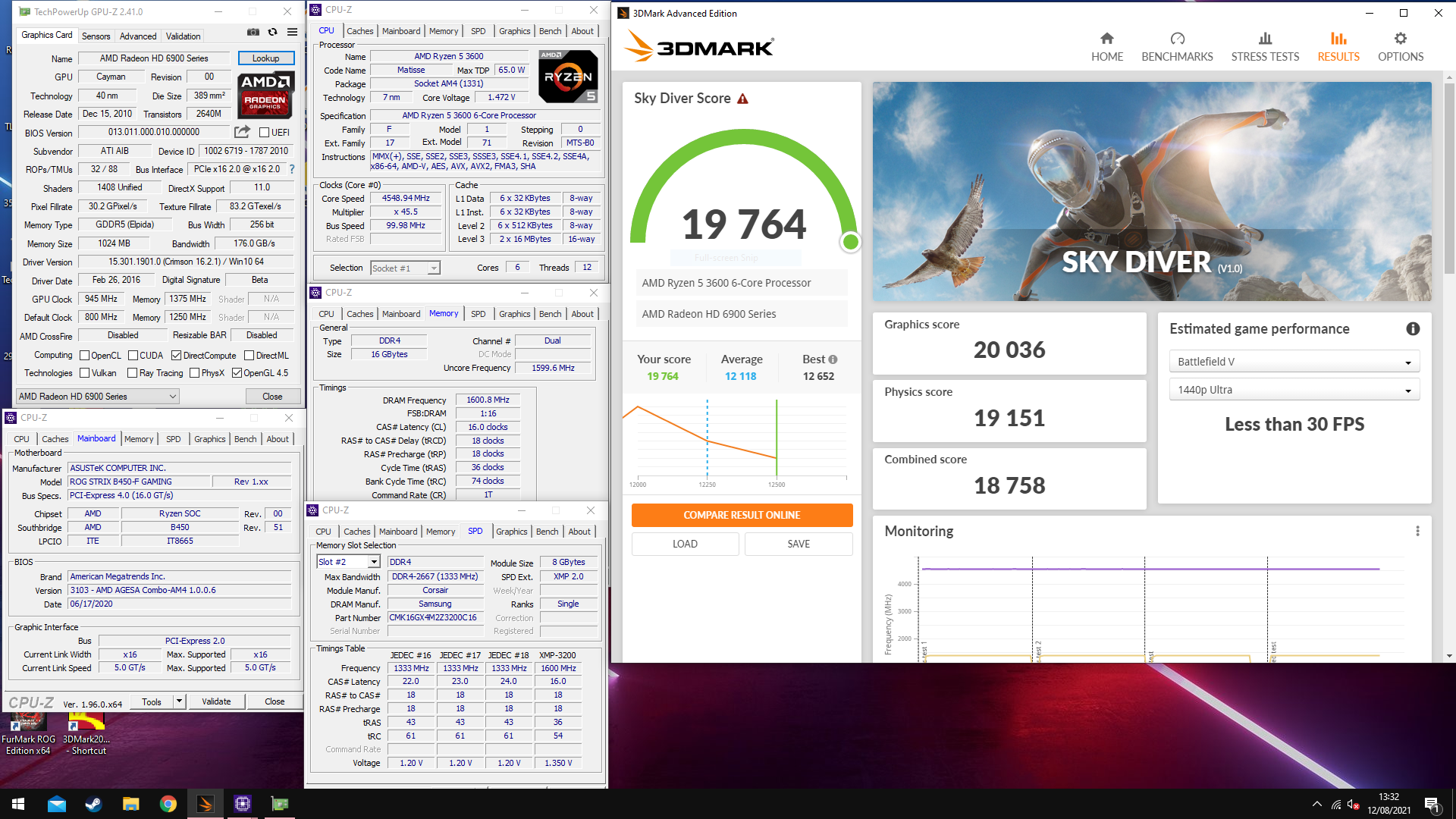This screenshot has height=819, width=1456.
Task: Switch to the Sensors tab in GPU-Z
Action: 96,36
